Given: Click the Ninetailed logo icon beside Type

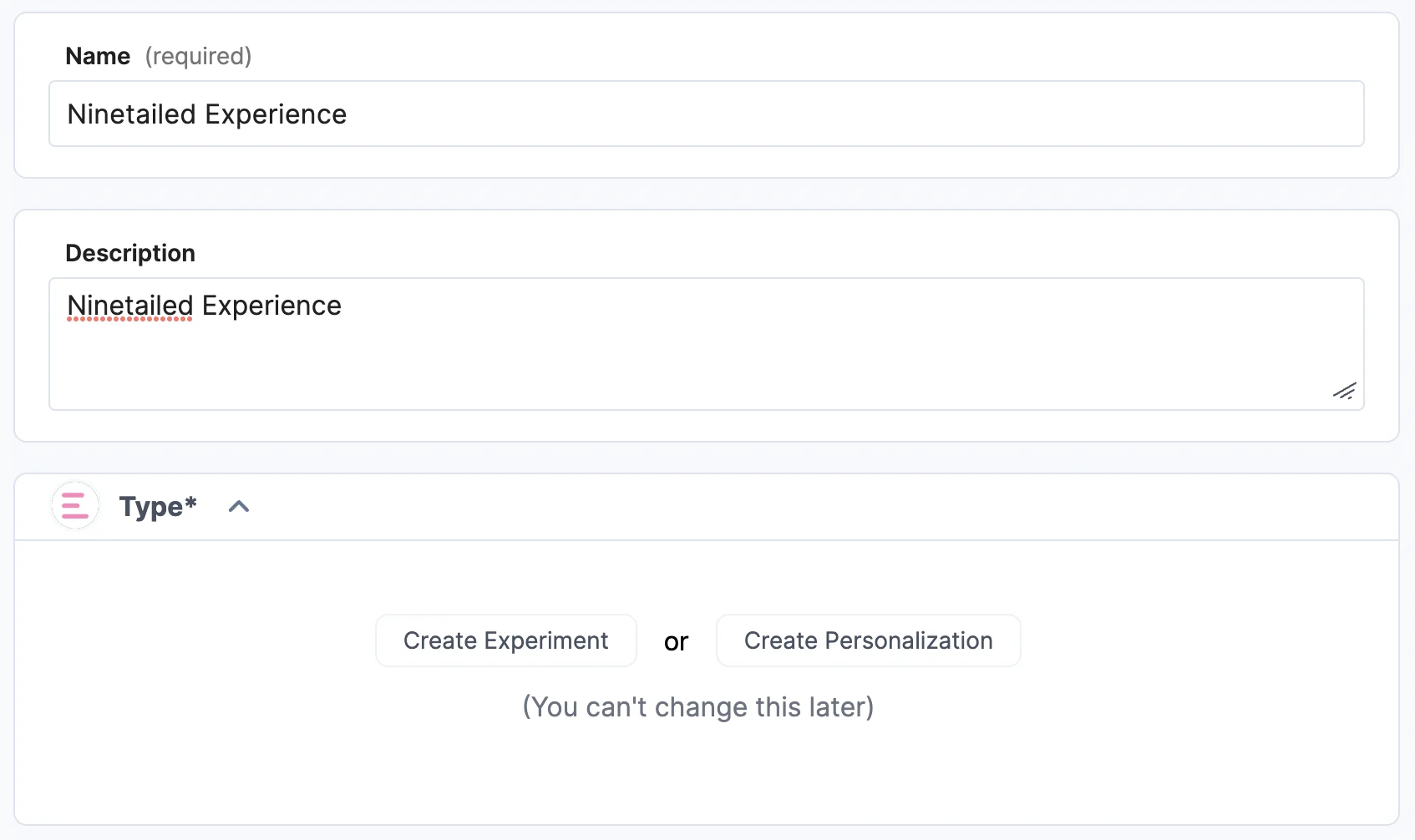Looking at the screenshot, I should pyautogui.click(x=75, y=506).
